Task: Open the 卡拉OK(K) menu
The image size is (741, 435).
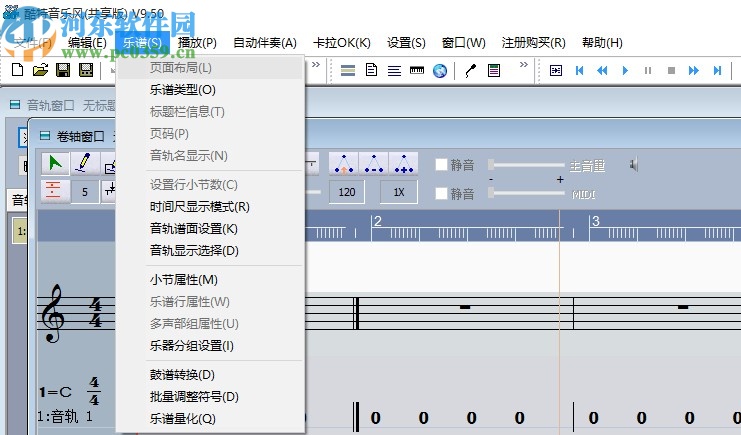Action: pos(342,43)
